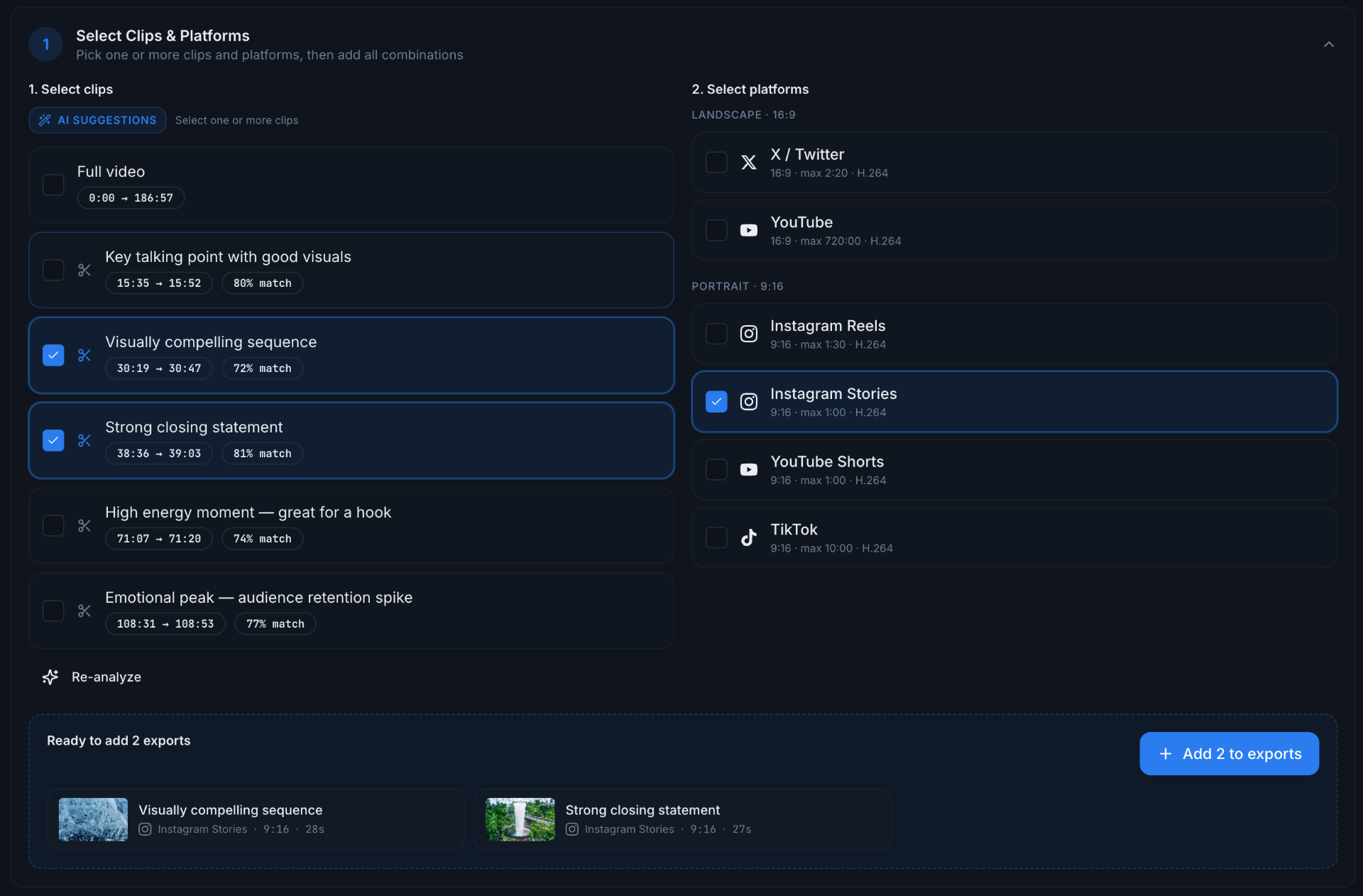Click the 77% match badge
The height and width of the screenshot is (896, 1363).
point(275,624)
